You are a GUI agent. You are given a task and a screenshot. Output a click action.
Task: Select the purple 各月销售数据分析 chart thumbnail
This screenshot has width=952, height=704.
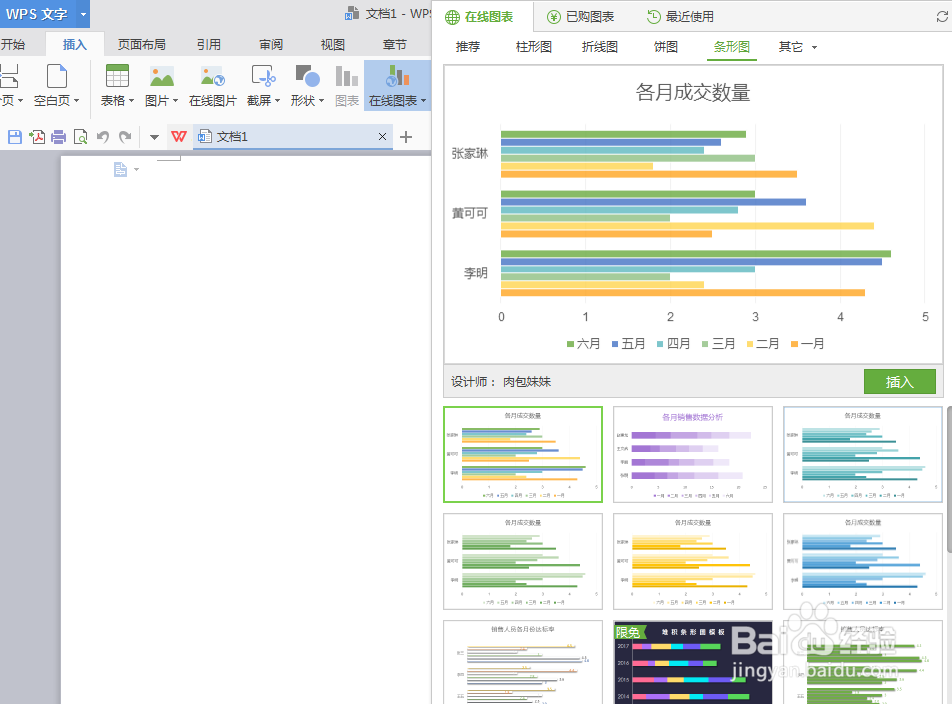pos(692,454)
